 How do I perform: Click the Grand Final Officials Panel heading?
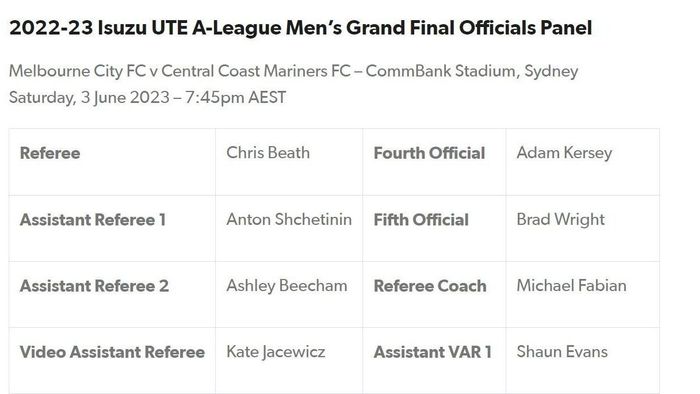300,28
